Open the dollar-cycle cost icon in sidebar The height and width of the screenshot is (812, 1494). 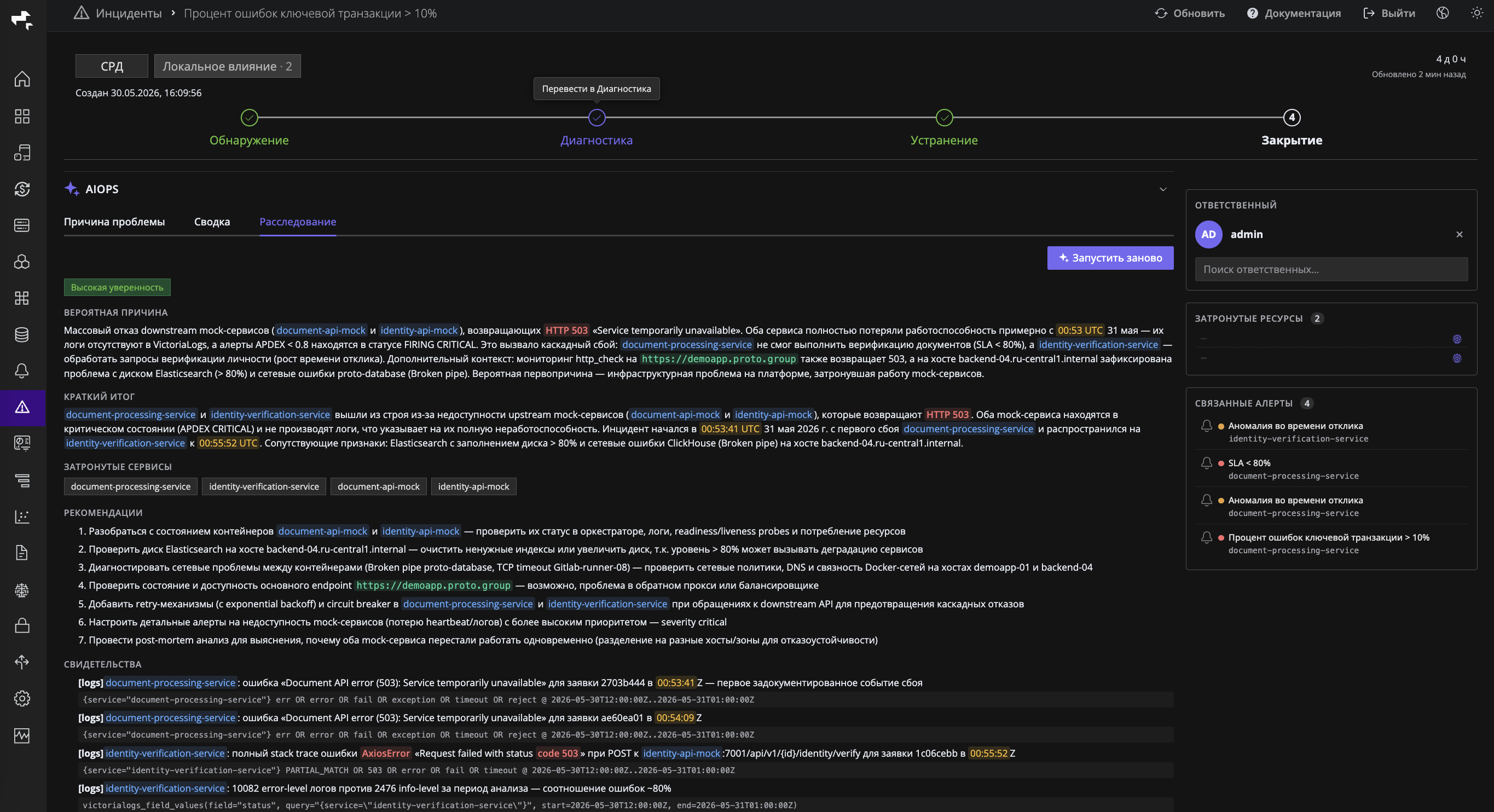[x=22, y=189]
